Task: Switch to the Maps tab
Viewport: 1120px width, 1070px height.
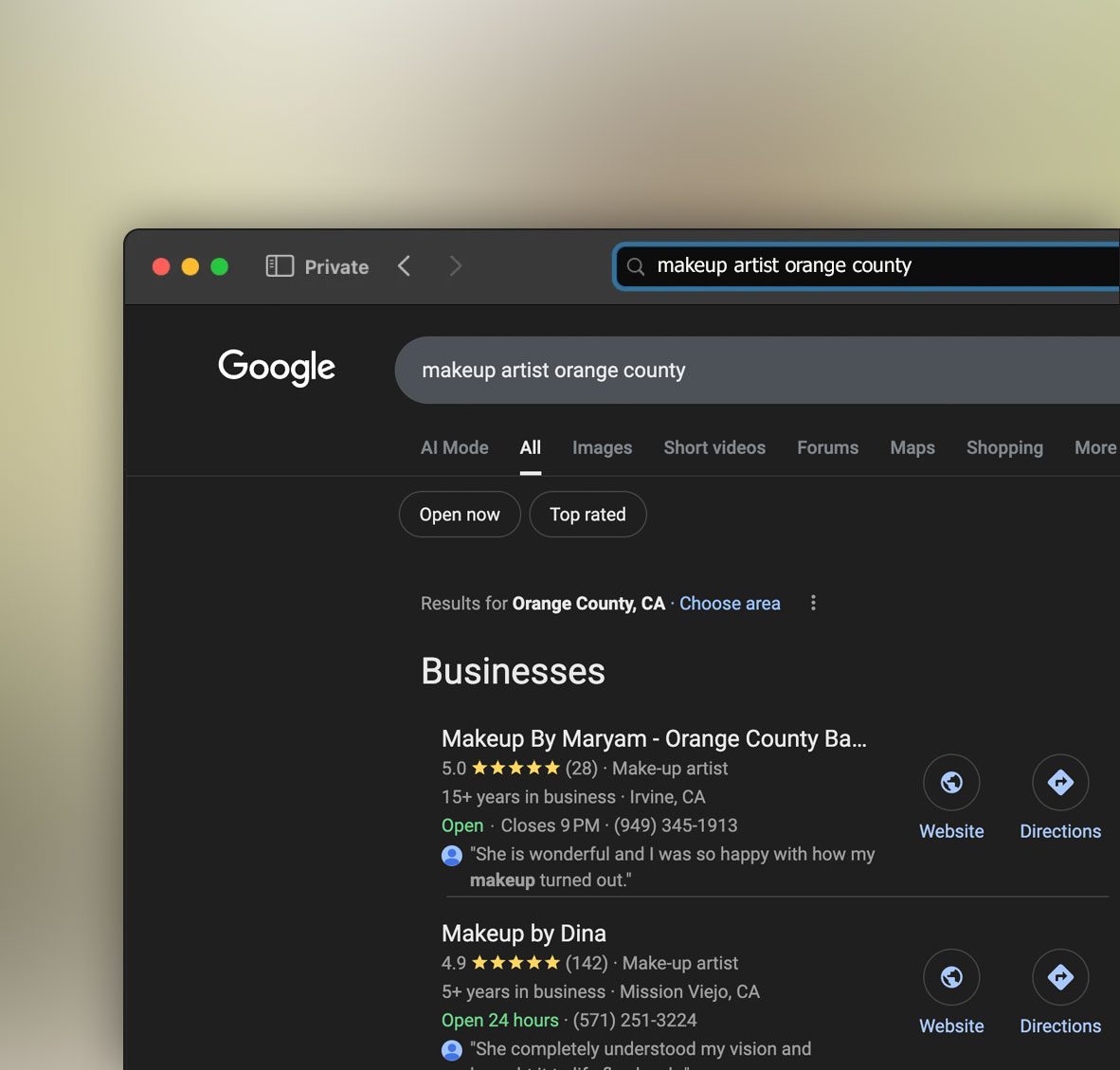Action: (912, 447)
